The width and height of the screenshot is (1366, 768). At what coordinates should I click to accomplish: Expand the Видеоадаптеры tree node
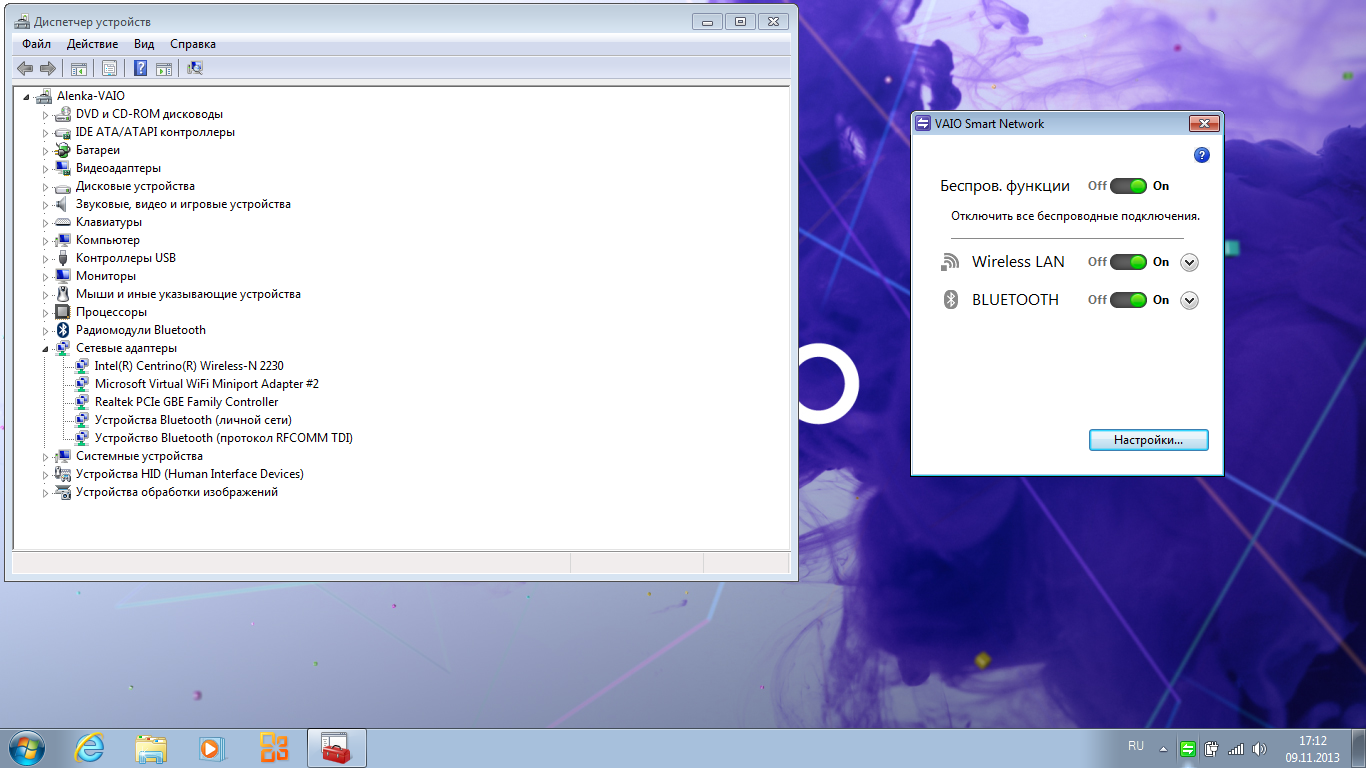coord(45,168)
